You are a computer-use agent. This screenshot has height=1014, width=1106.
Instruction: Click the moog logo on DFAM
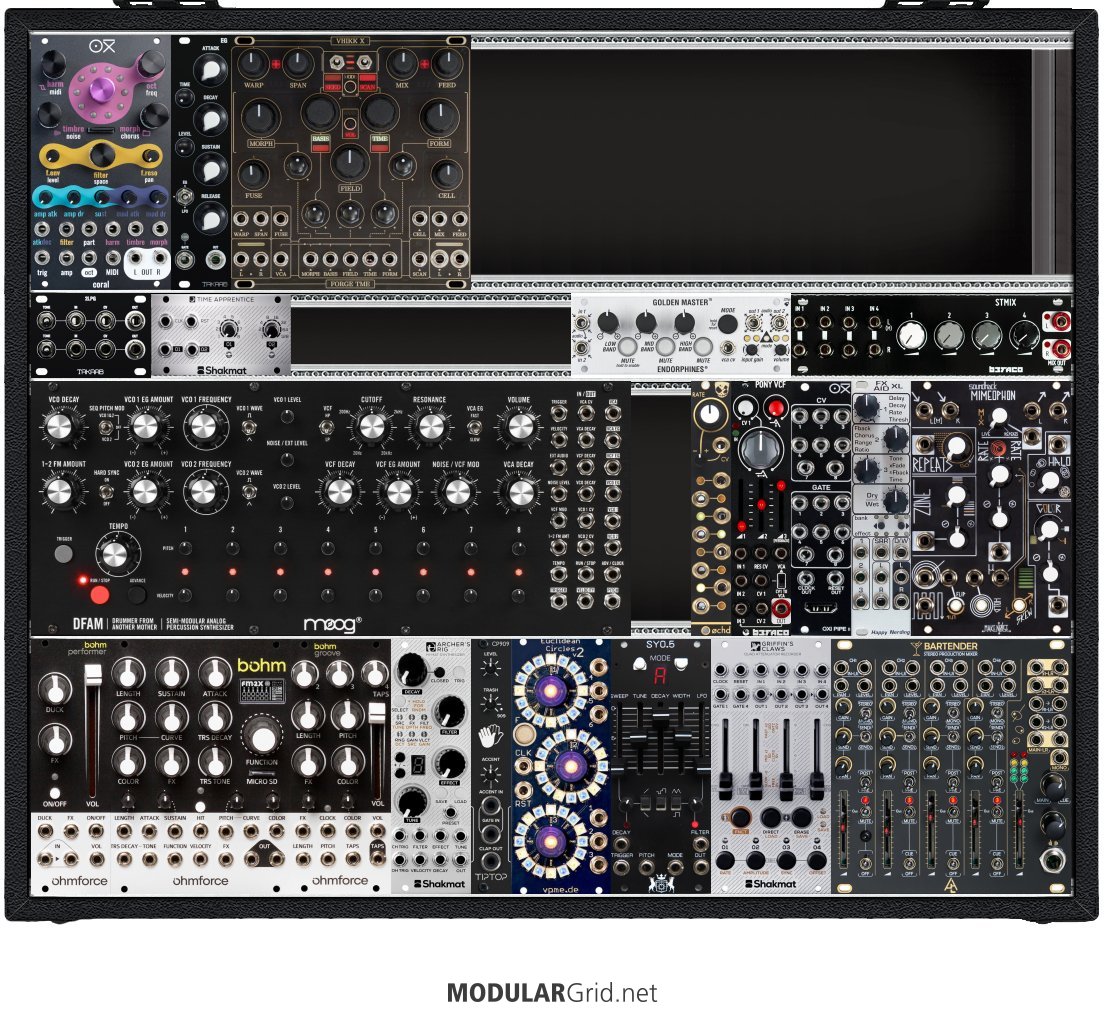pyautogui.click(x=332, y=623)
